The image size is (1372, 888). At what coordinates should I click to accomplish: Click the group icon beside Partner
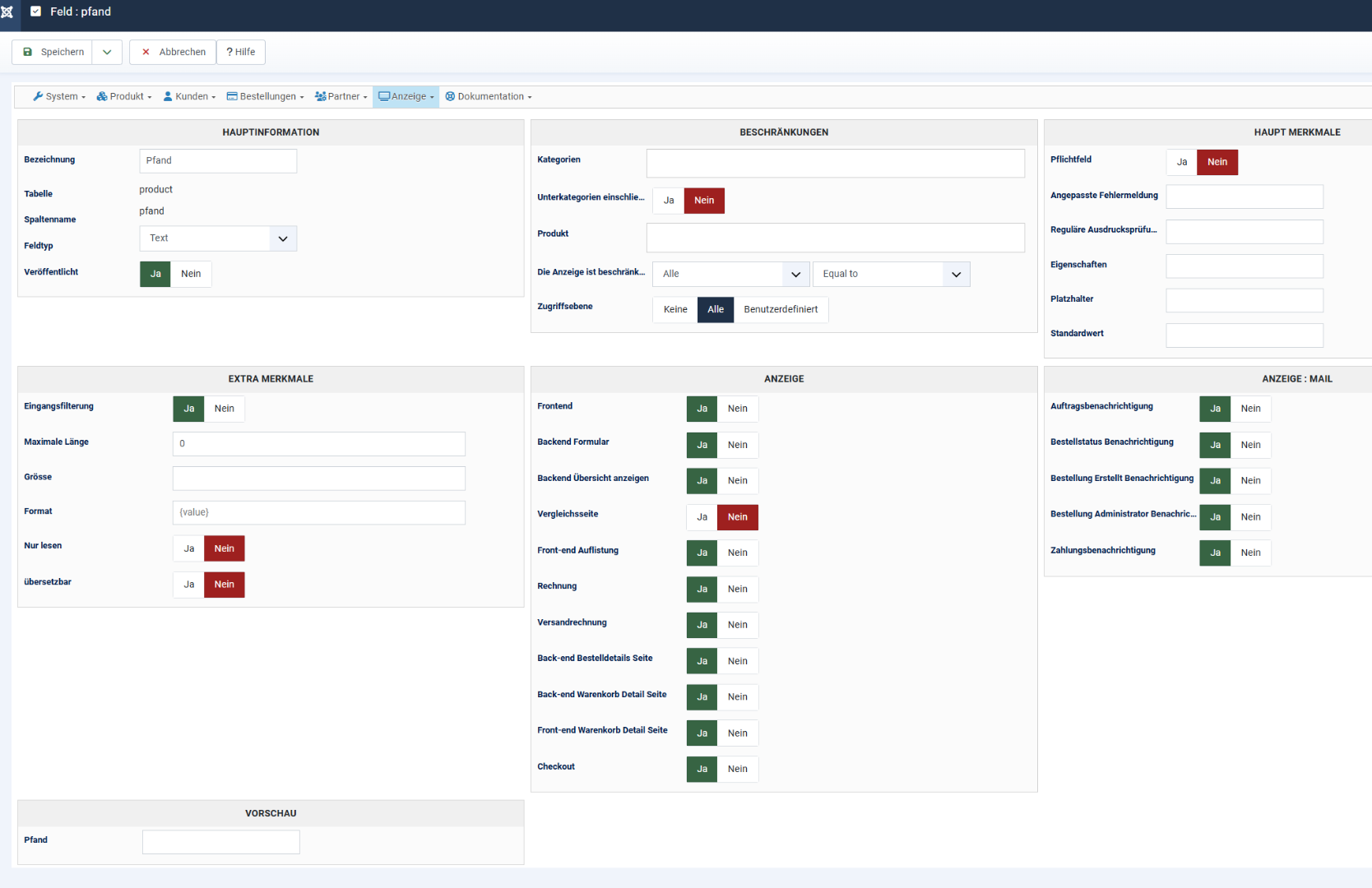321,96
